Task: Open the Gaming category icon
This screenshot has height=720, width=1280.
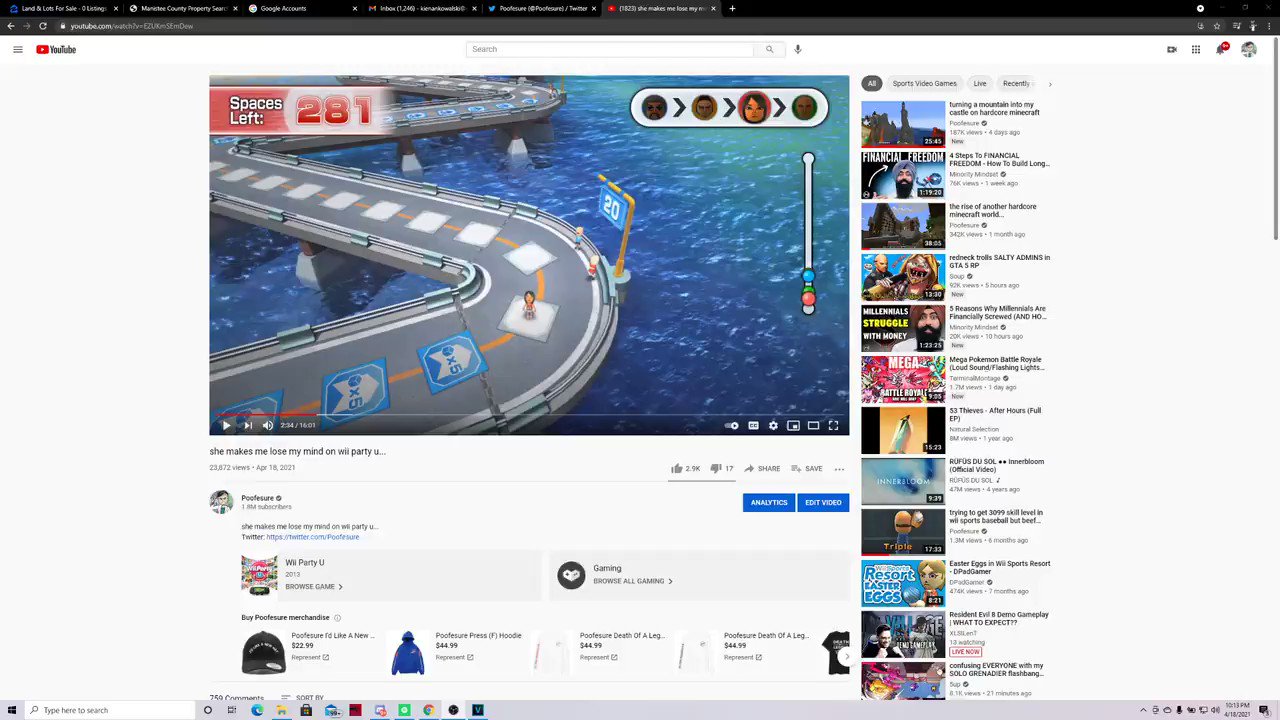Action: tap(571, 575)
